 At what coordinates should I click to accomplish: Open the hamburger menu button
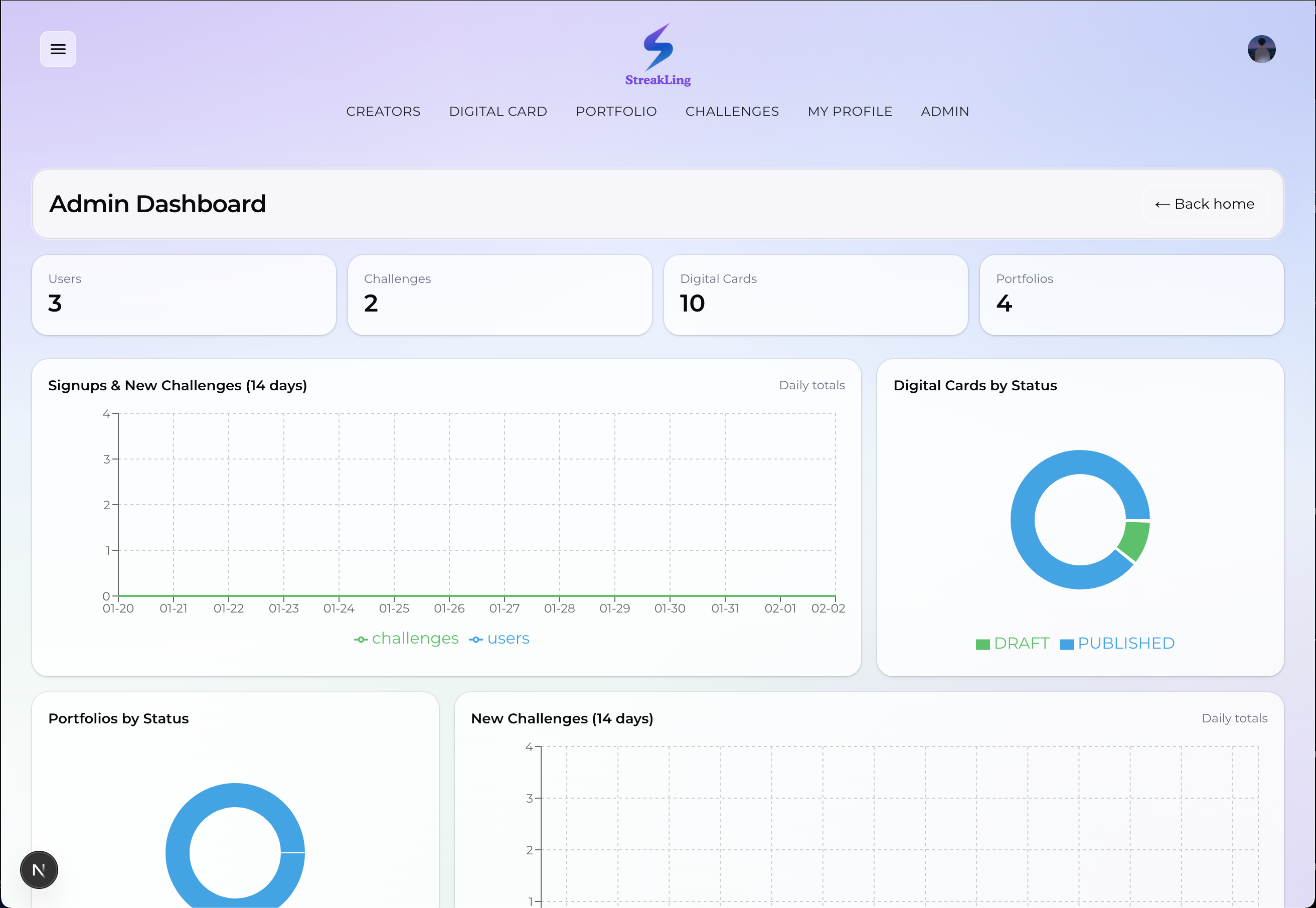[x=58, y=50]
